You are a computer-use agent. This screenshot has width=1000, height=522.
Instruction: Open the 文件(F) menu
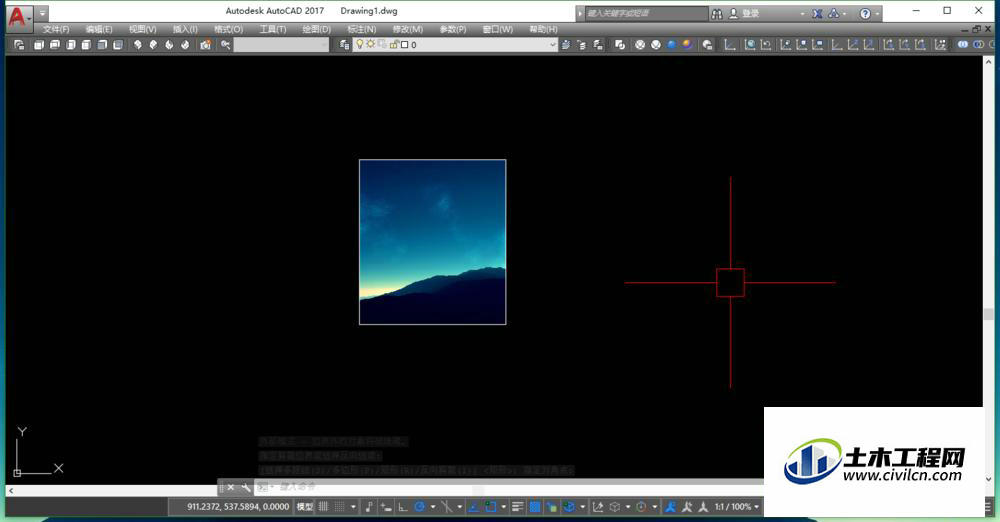(x=56, y=29)
